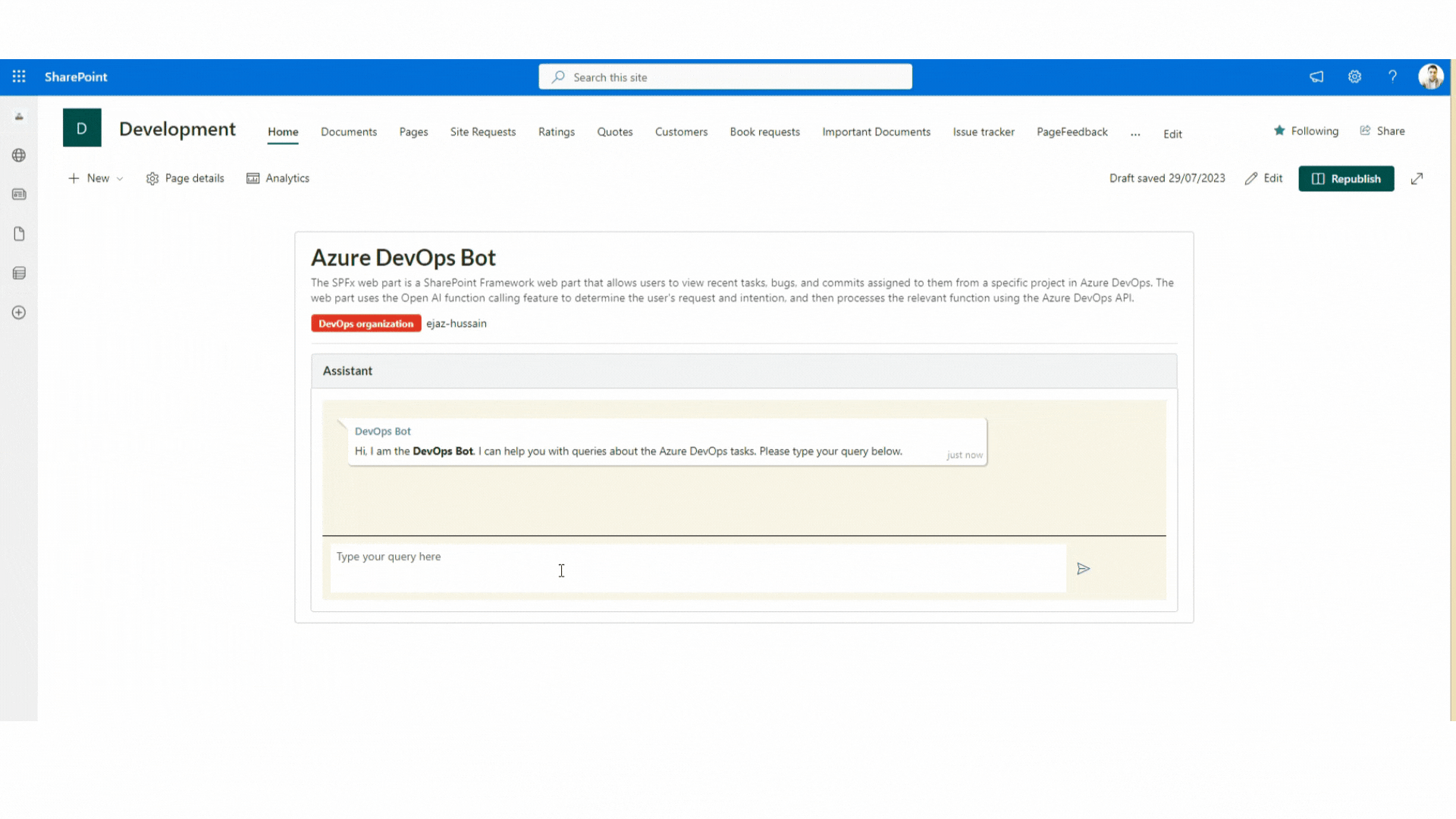Screen dimensions: 1456x819
Task: Toggle Edit mode for the page
Action: (1263, 178)
